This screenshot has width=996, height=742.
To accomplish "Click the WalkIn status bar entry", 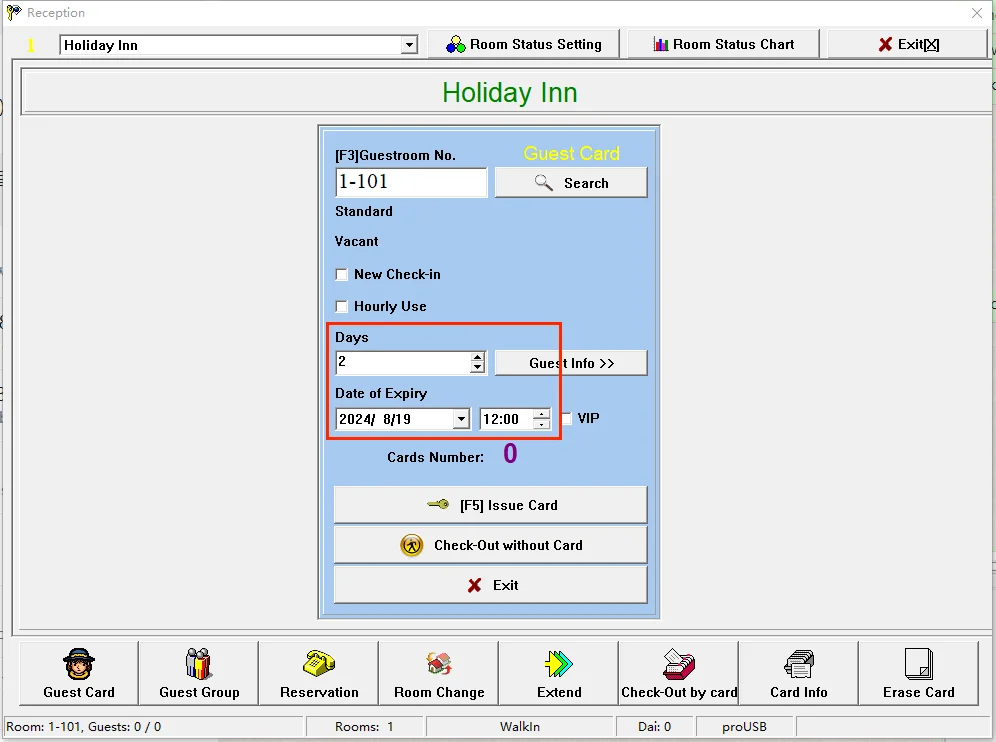I will pos(520,727).
